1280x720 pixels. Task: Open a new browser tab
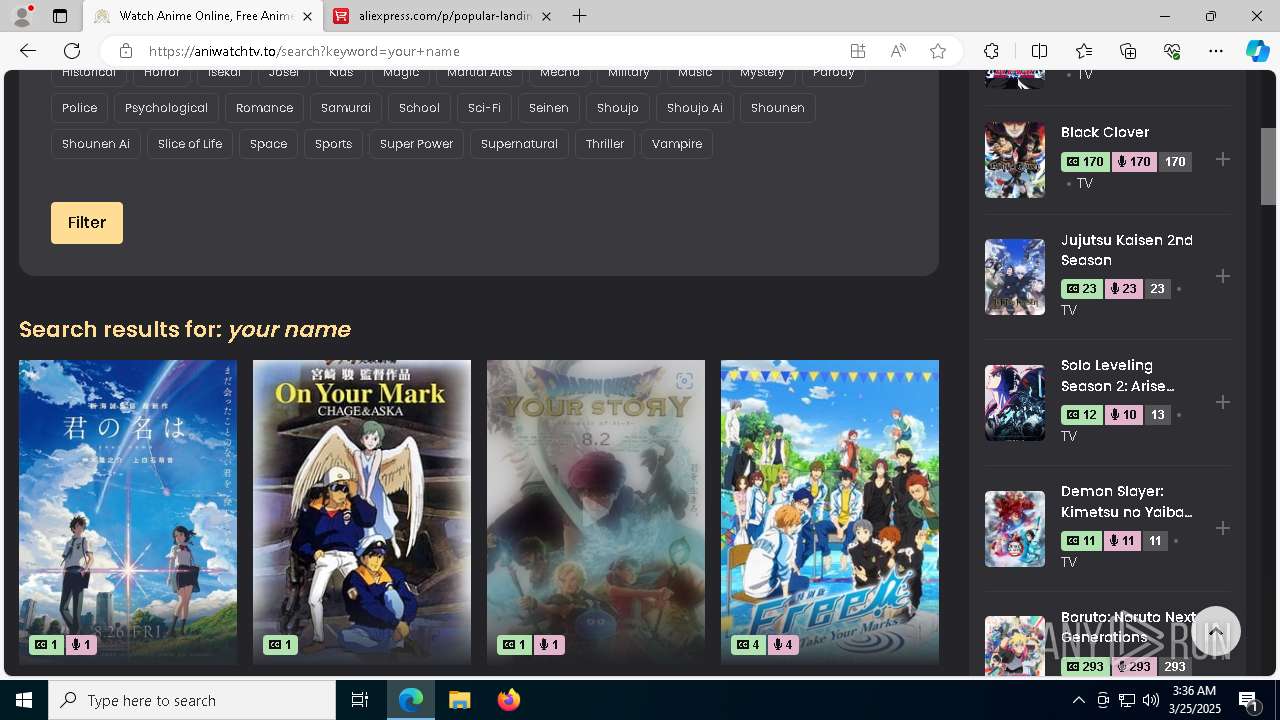pos(580,16)
